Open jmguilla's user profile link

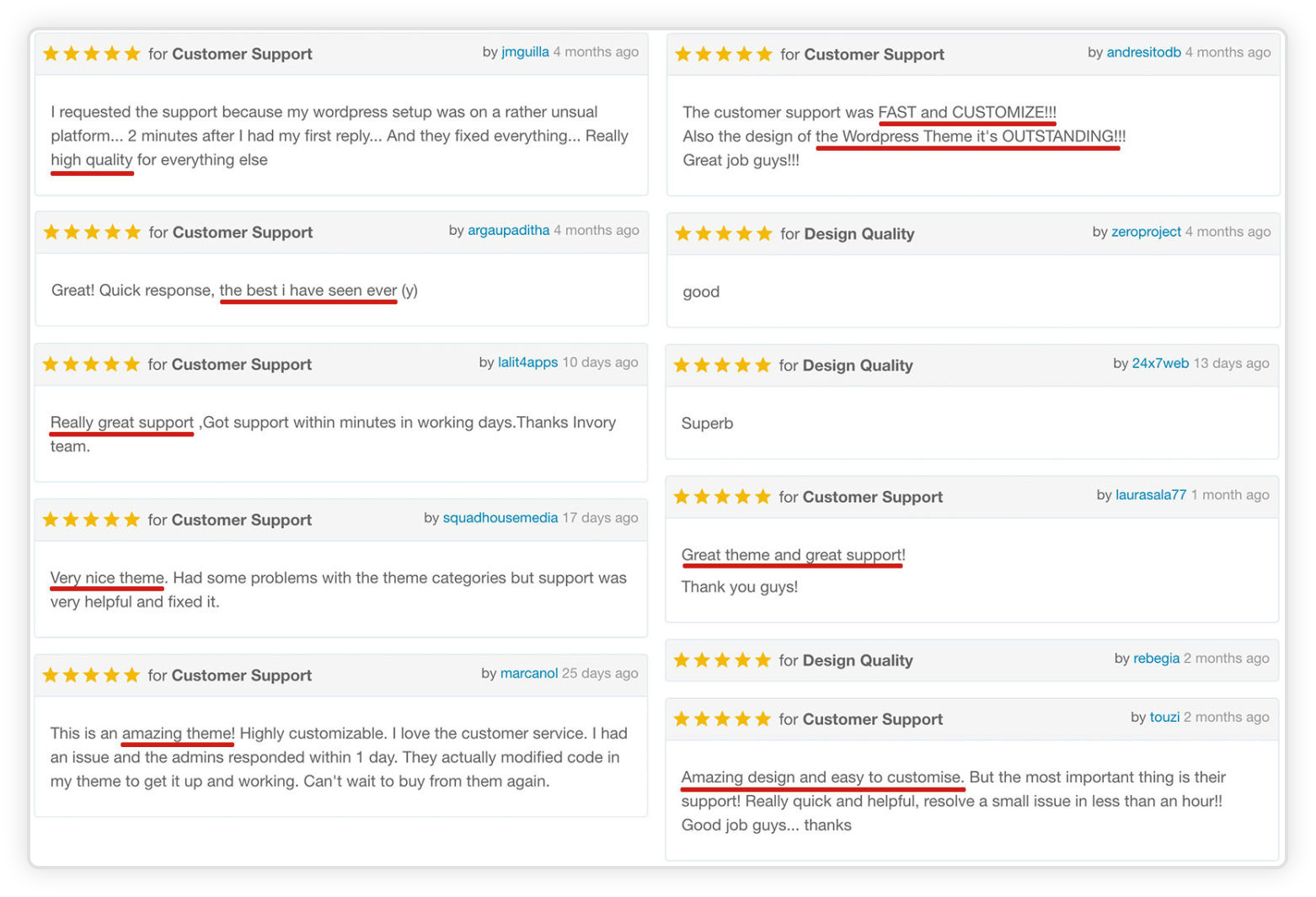click(x=525, y=52)
